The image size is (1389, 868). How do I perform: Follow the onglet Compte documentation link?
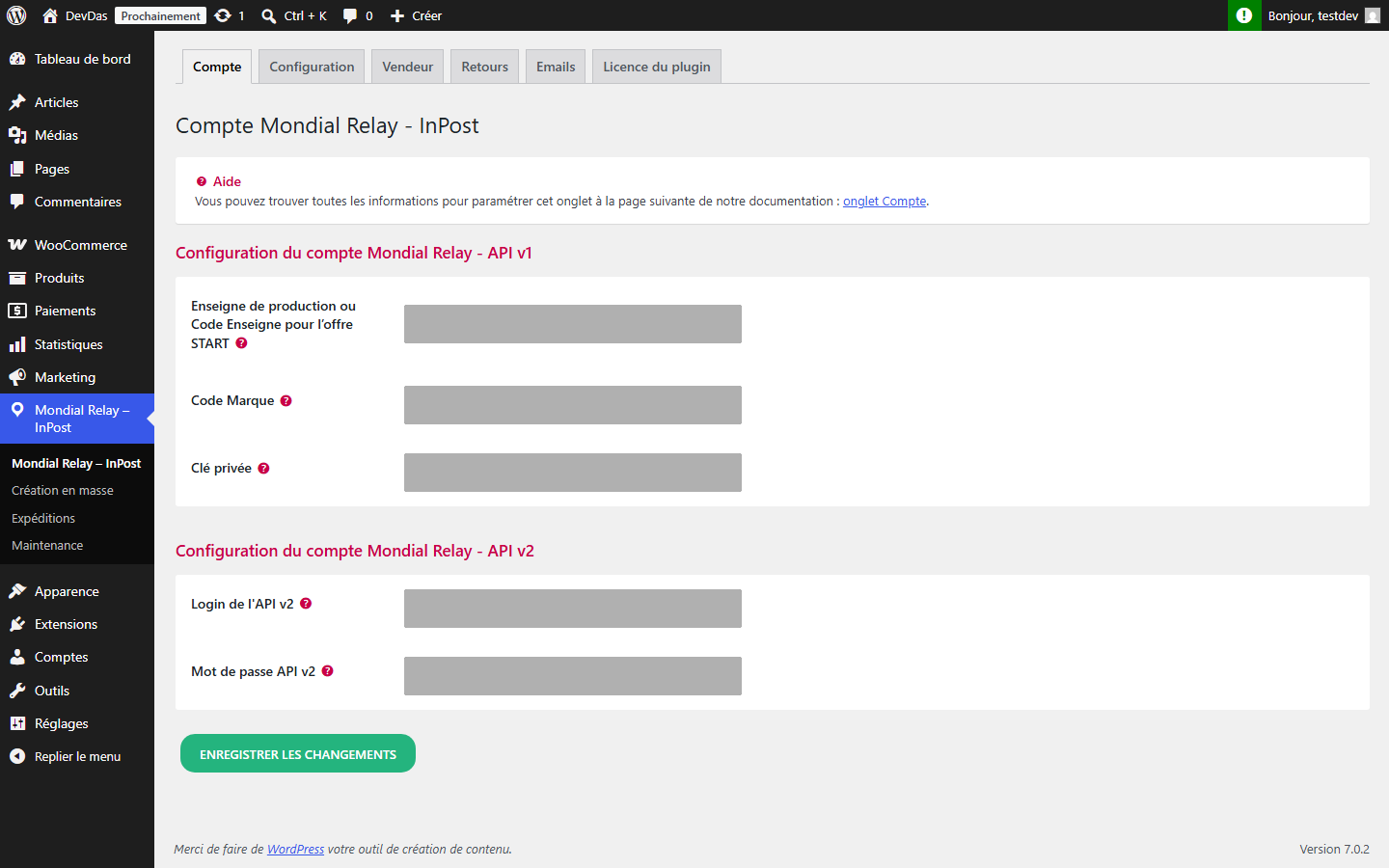(885, 202)
